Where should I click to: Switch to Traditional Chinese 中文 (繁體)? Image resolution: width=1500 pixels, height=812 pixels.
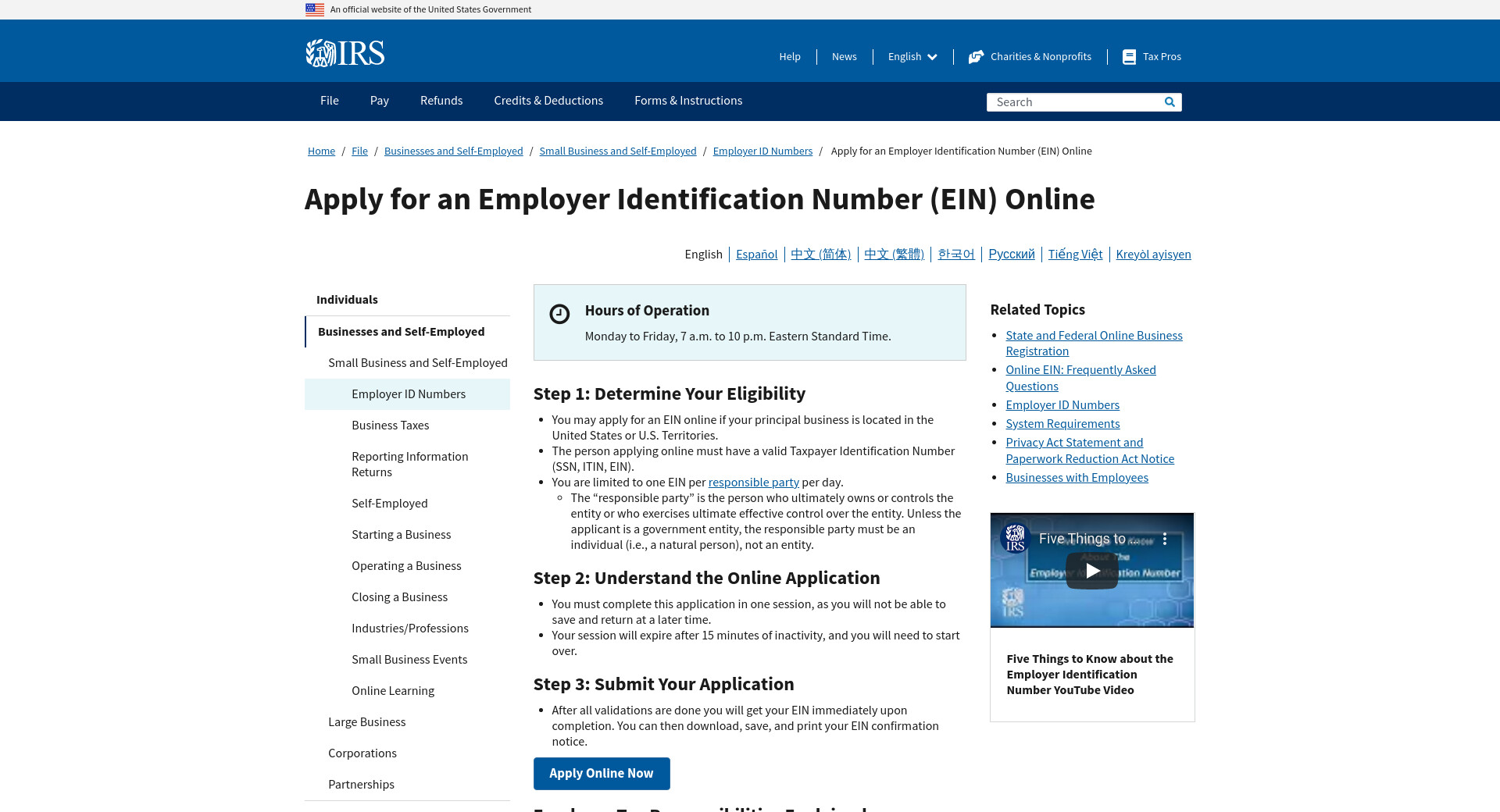[894, 255]
